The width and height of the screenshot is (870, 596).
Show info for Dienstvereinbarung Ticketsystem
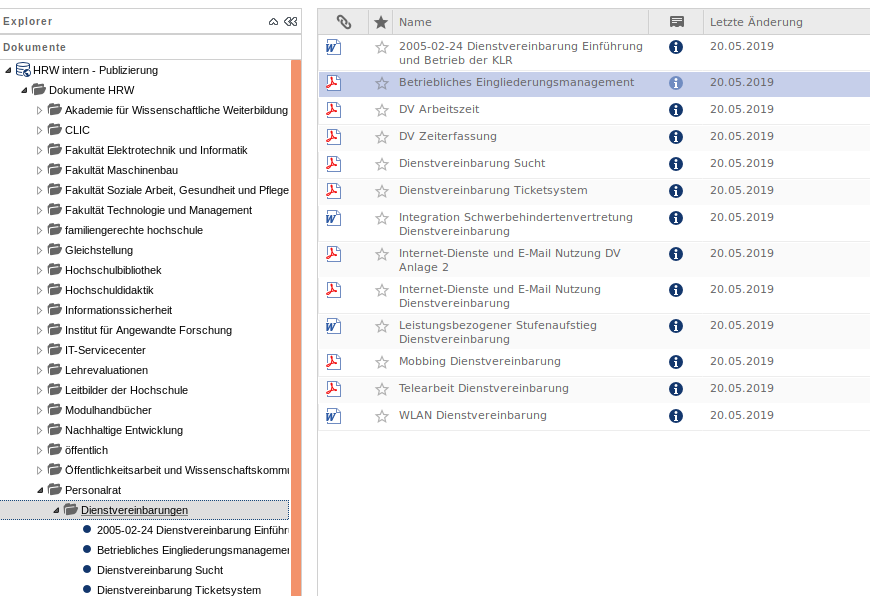point(676,191)
